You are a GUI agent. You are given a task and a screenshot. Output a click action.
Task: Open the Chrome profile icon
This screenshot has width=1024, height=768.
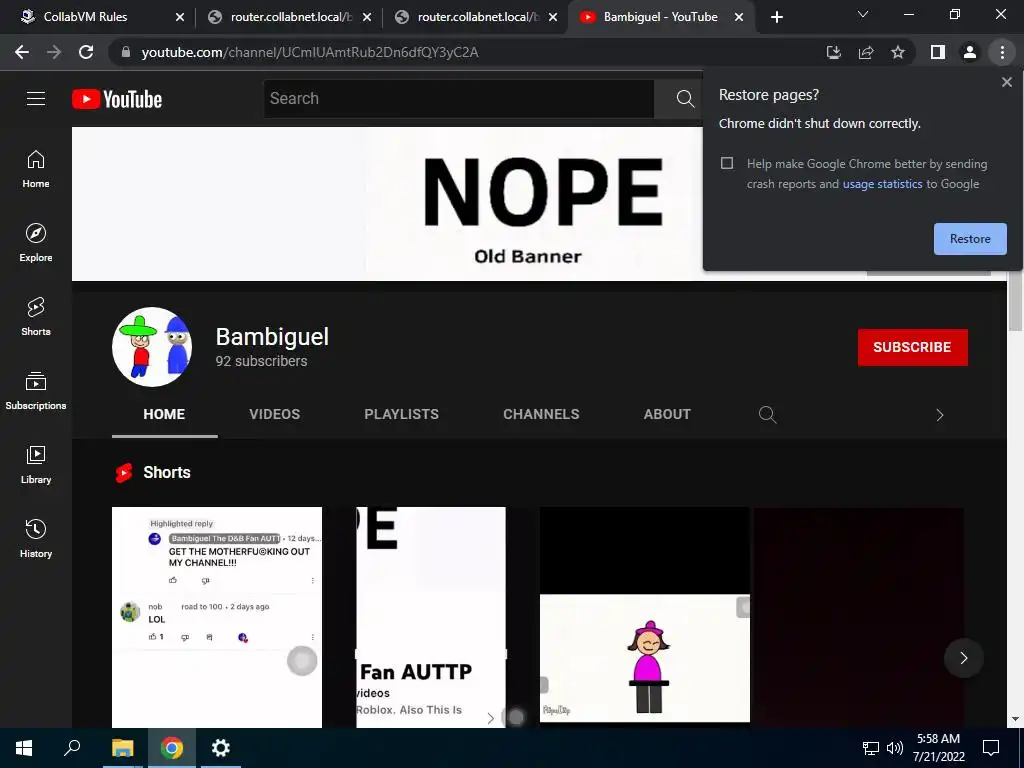pos(970,52)
